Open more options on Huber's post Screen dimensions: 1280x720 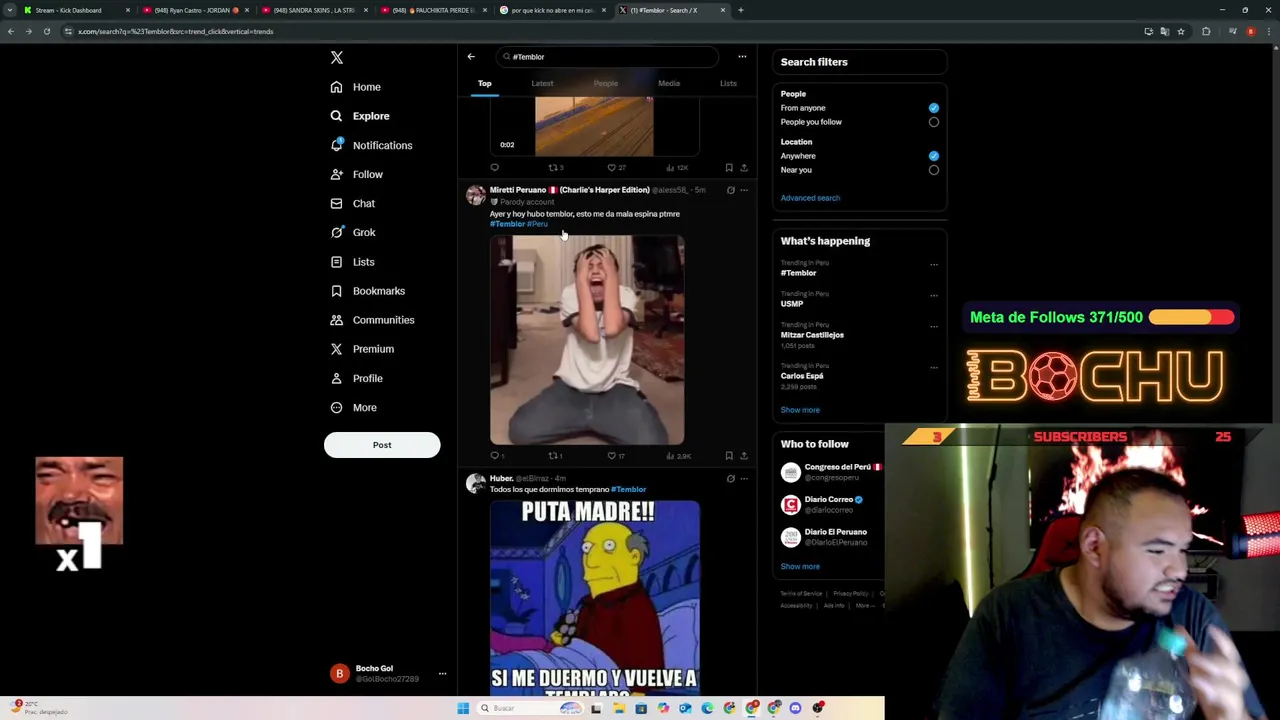tap(744, 479)
